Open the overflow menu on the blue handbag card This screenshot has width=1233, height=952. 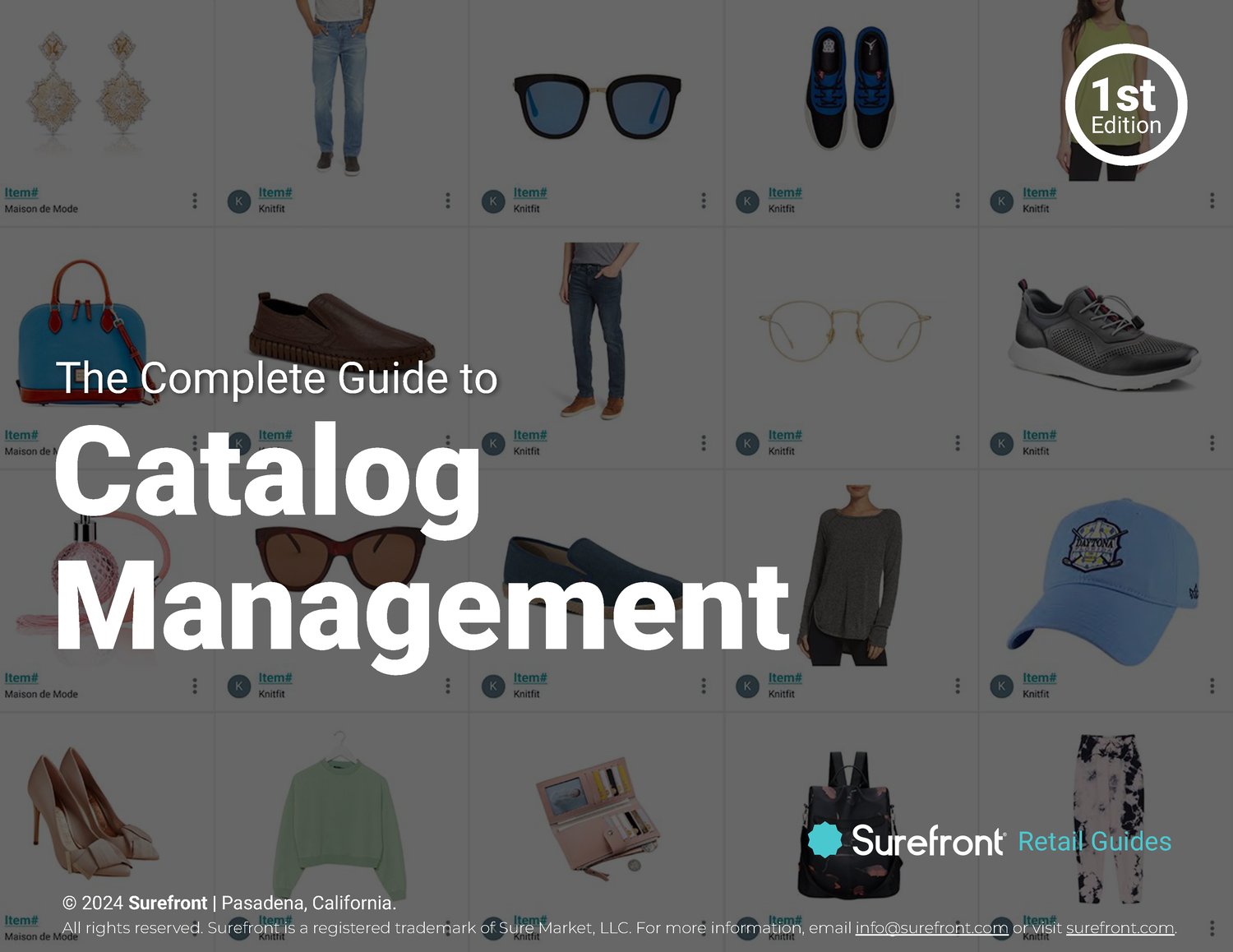[194, 441]
